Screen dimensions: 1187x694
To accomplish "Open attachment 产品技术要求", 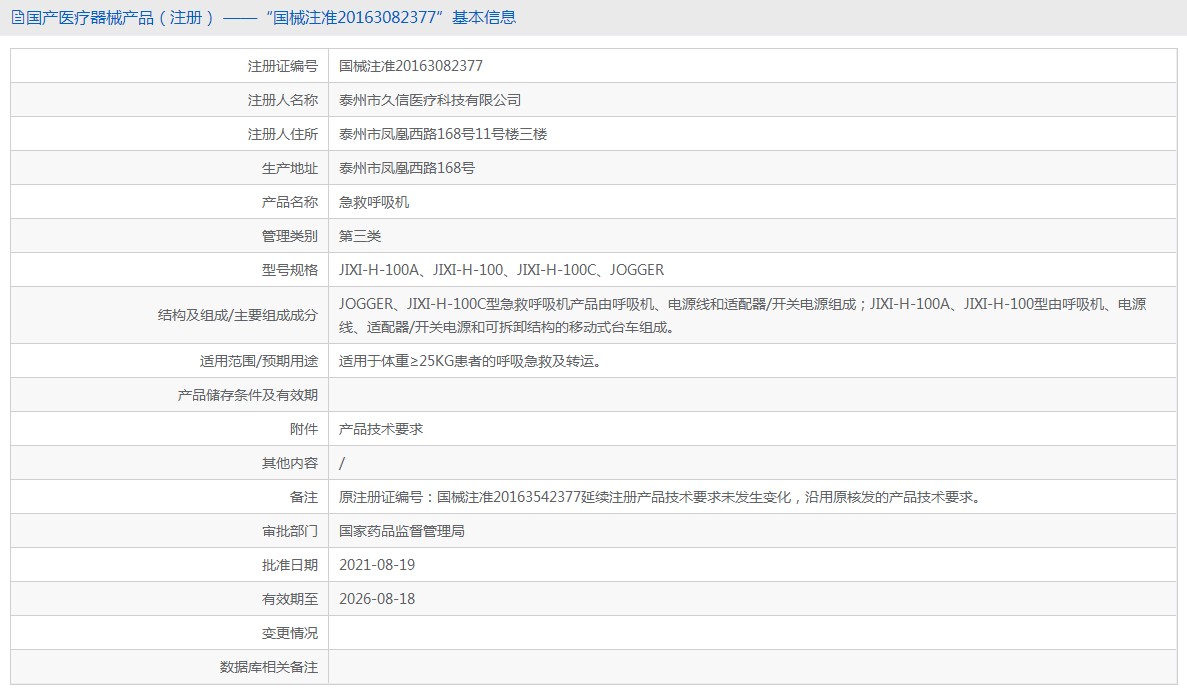I will click(x=381, y=429).
